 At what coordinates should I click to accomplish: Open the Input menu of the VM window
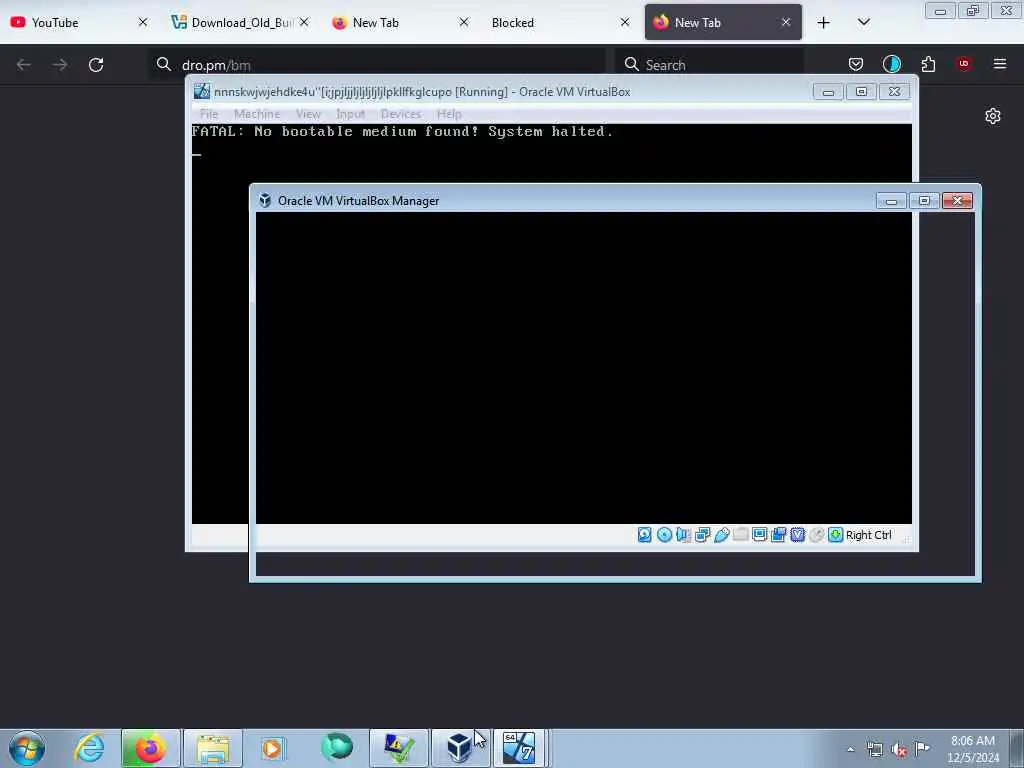point(351,114)
